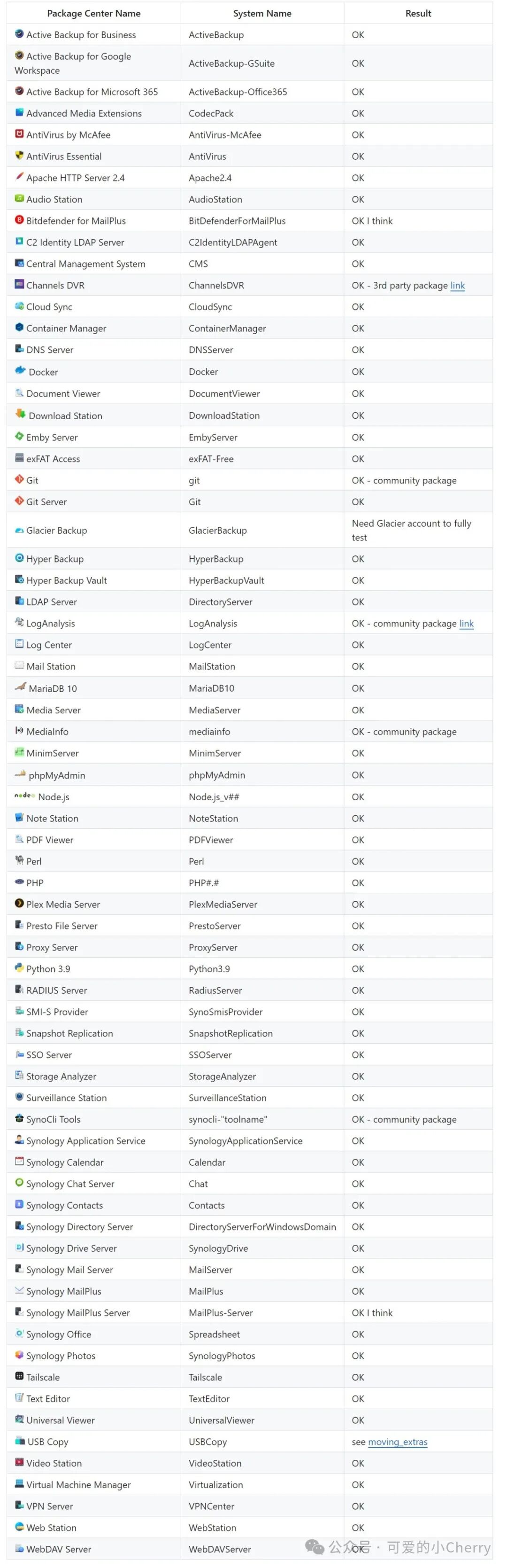Click the AntiVirus by McAfee icon
Image resolution: width=507 pixels, height=1568 pixels.
(x=19, y=133)
